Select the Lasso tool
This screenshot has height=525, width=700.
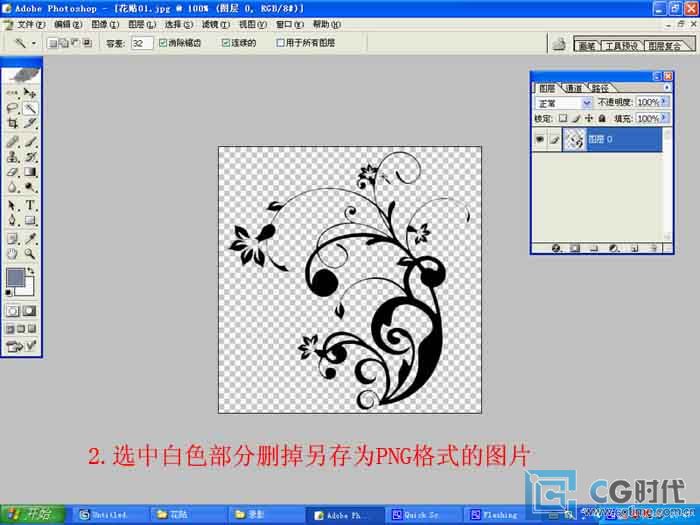[13, 108]
